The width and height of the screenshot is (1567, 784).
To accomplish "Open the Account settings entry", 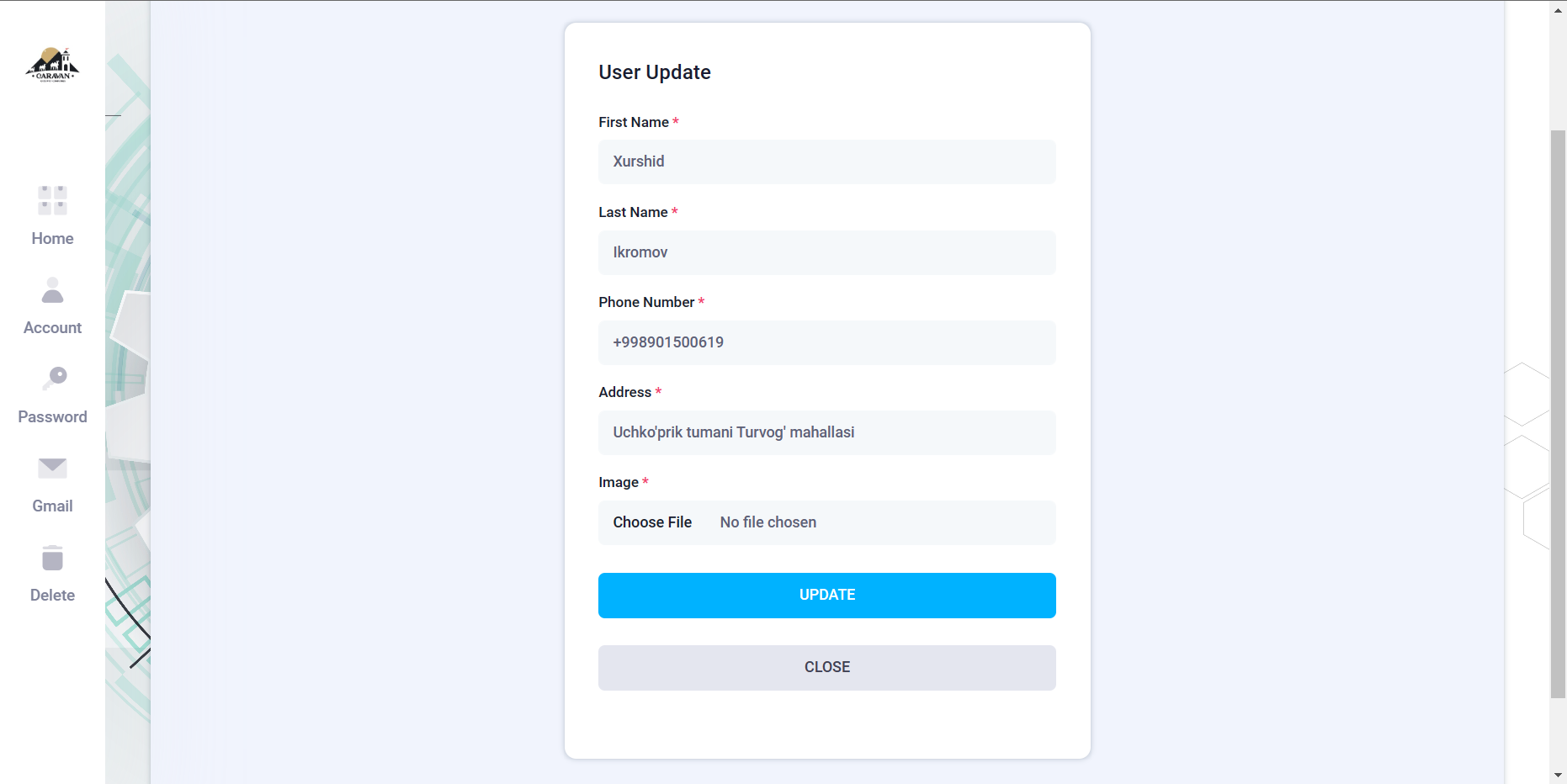I will click(x=51, y=327).
